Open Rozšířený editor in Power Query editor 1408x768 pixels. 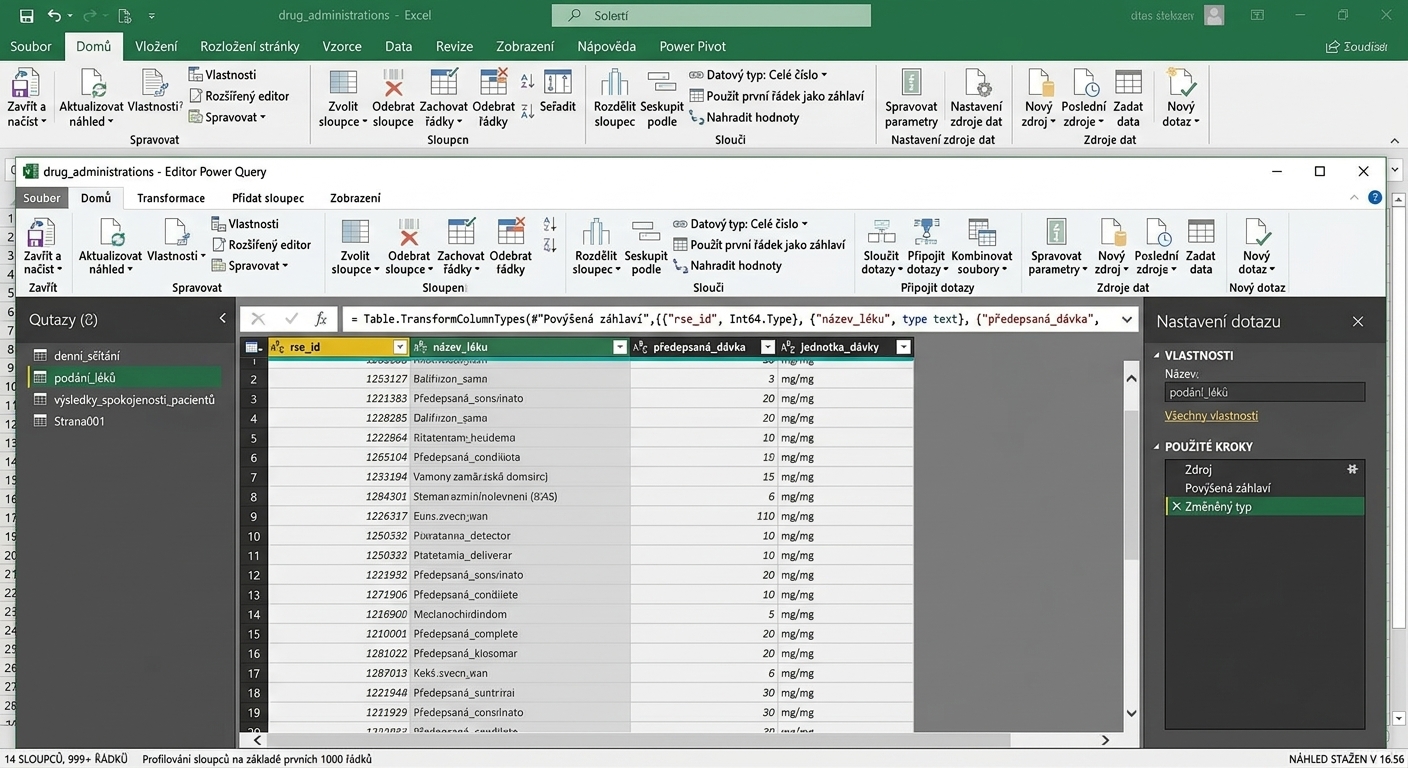261,244
